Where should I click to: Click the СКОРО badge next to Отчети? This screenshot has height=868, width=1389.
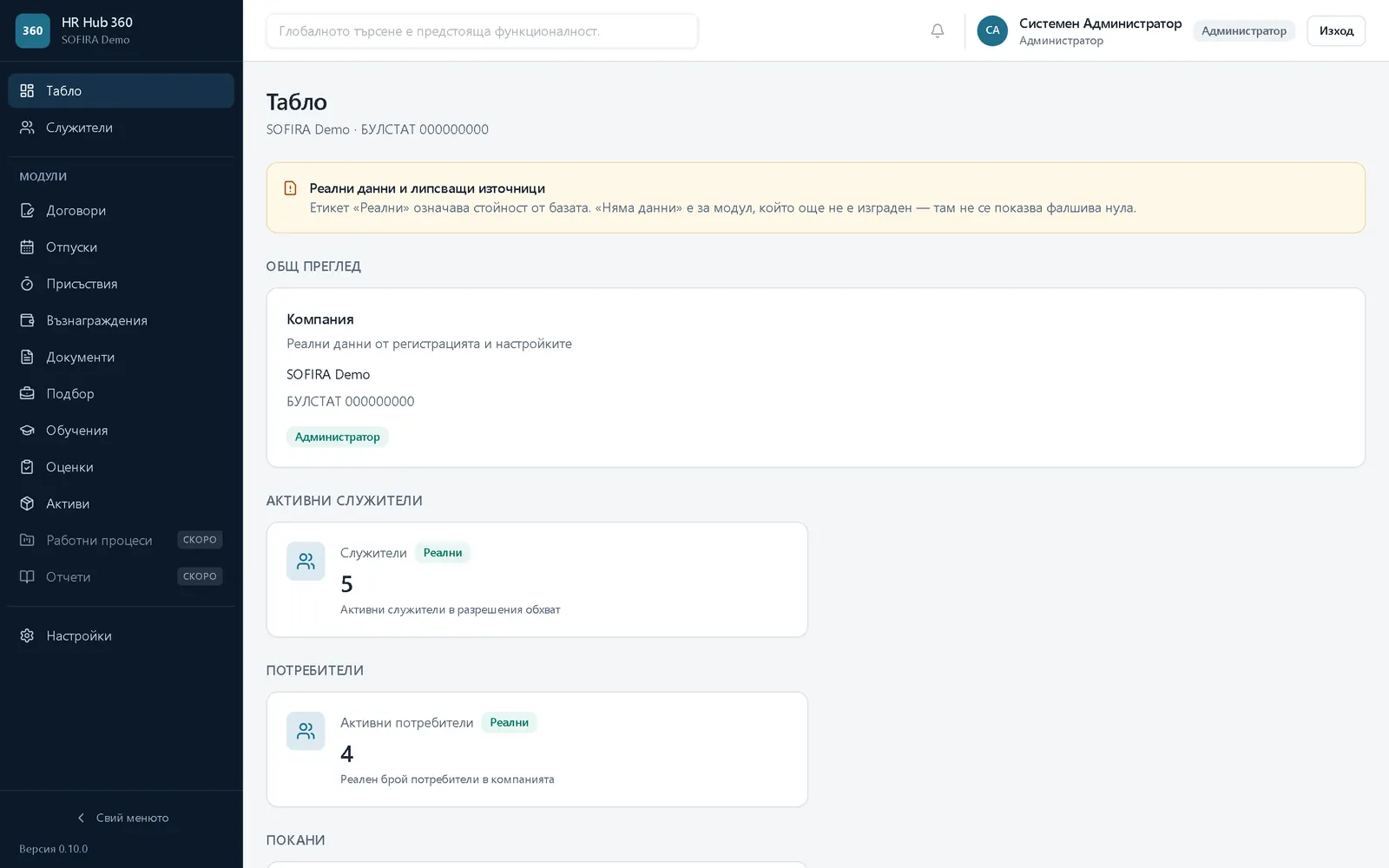(200, 576)
